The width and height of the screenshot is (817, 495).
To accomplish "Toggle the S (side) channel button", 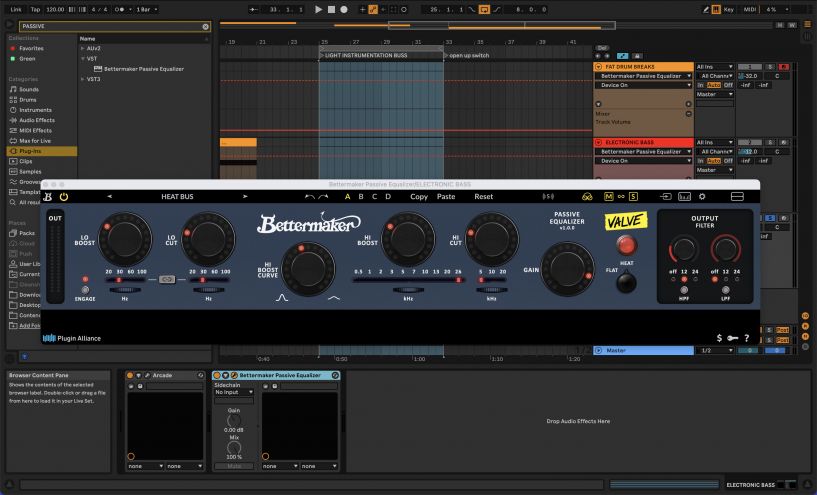I will pyautogui.click(x=634, y=196).
